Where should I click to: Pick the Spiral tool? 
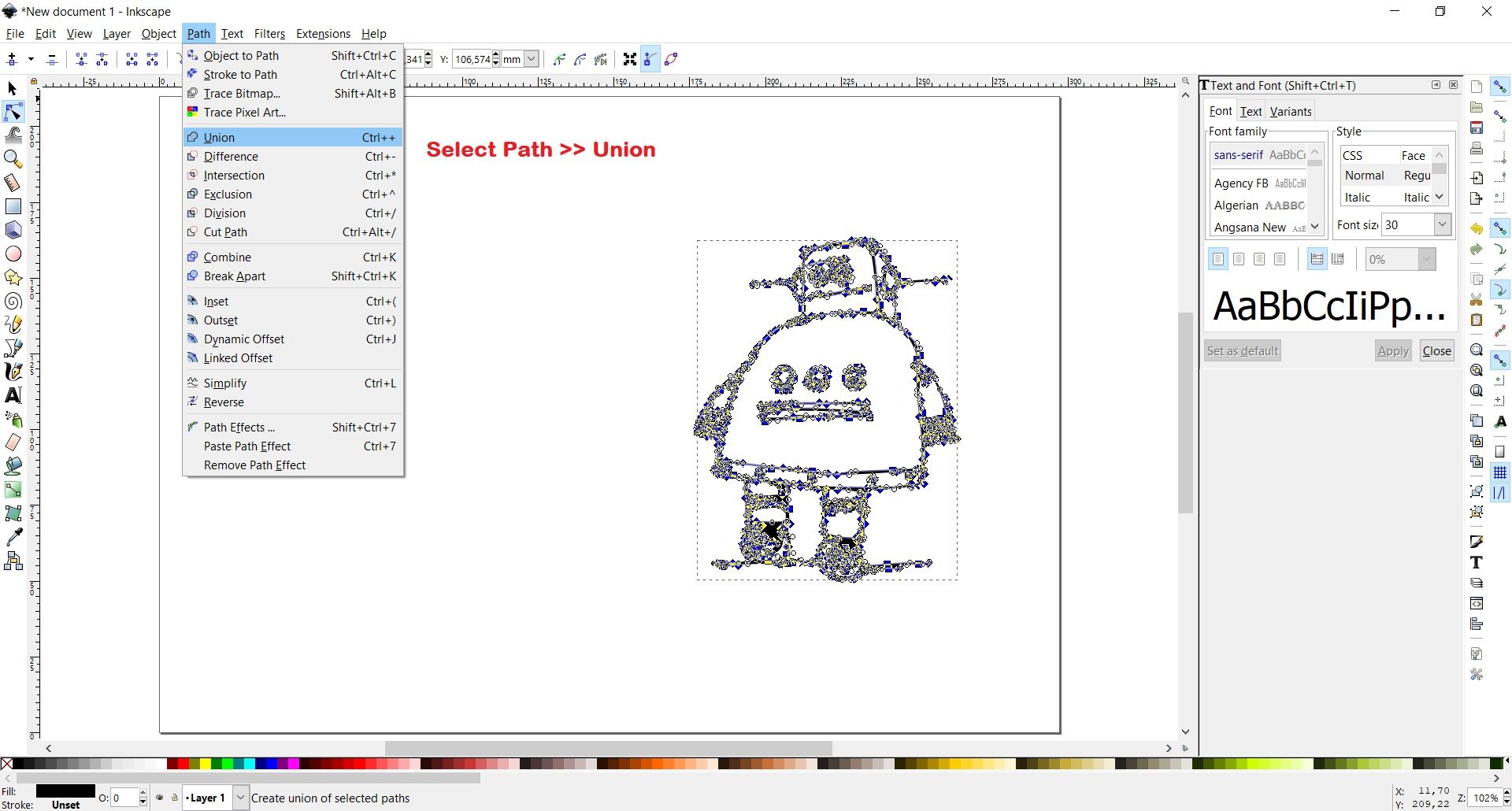pyautogui.click(x=13, y=301)
